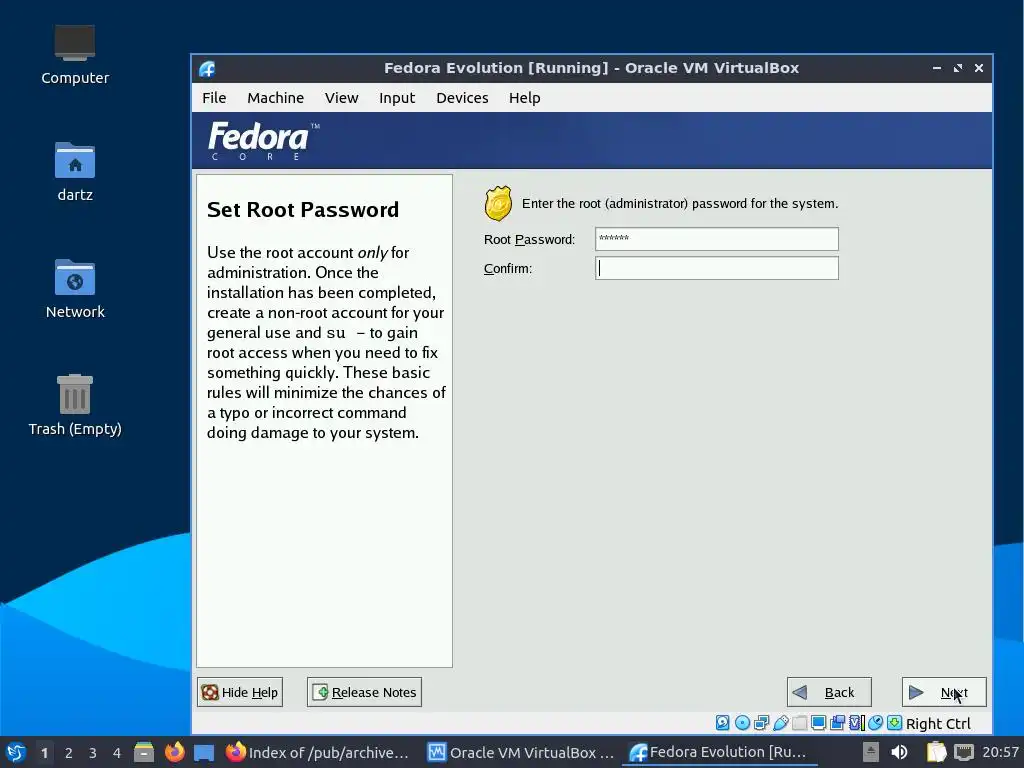Open the USB devices status icon
Screen dimensions: 1024x768
[780, 723]
